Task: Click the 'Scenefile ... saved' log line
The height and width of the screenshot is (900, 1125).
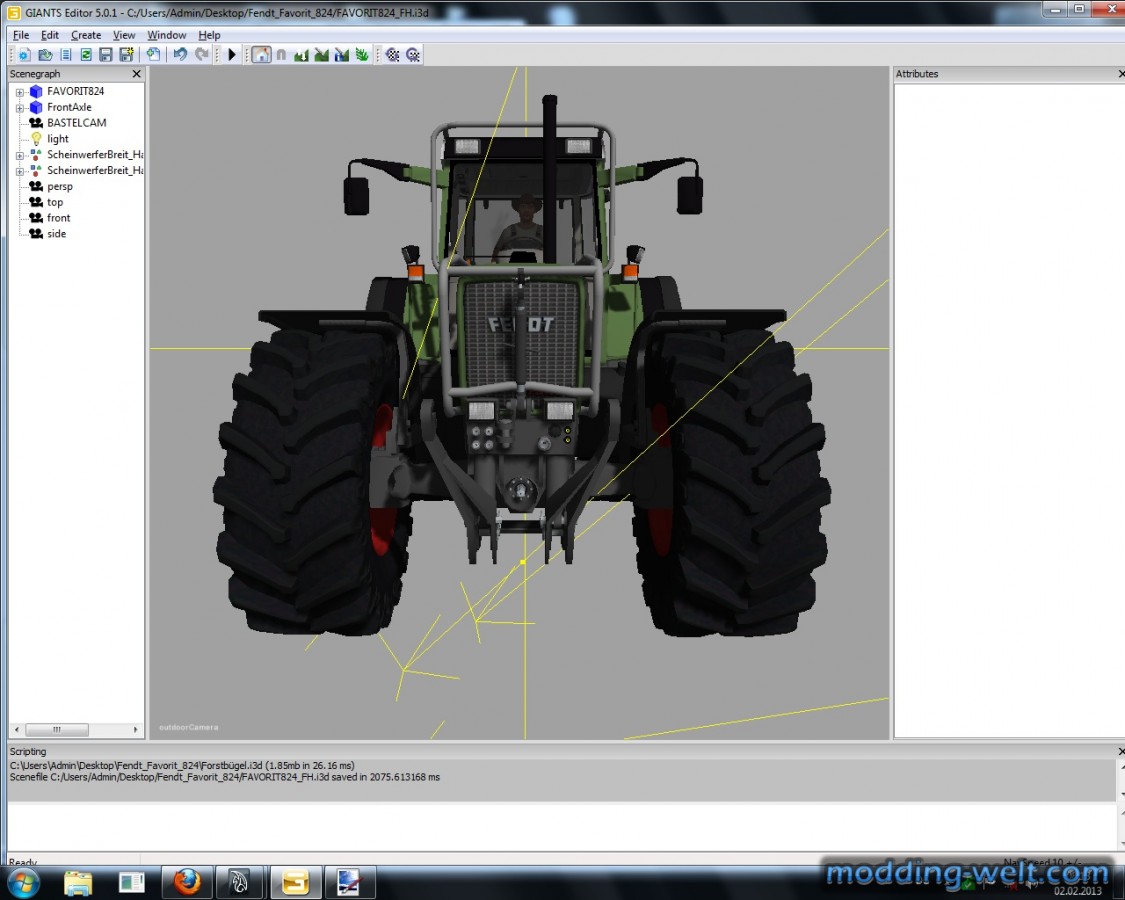Action: 225,777
